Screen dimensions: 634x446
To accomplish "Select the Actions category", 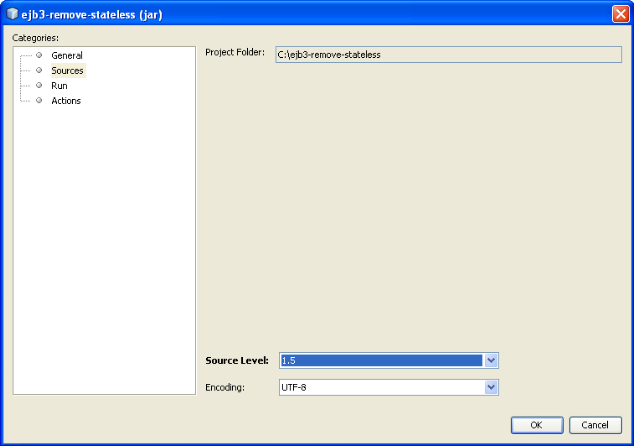I will (66, 101).
